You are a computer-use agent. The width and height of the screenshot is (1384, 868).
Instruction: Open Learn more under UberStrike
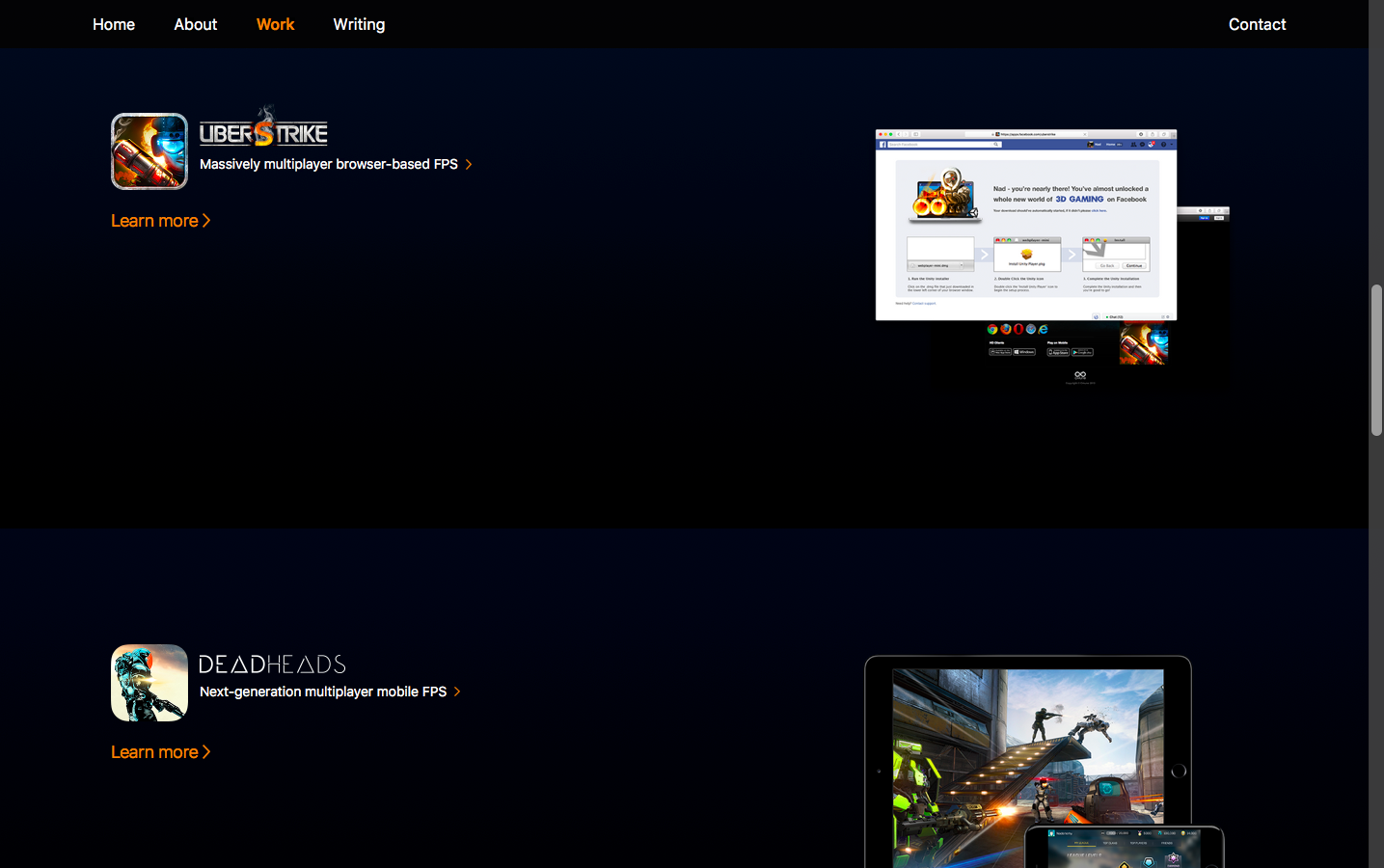tap(160, 221)
